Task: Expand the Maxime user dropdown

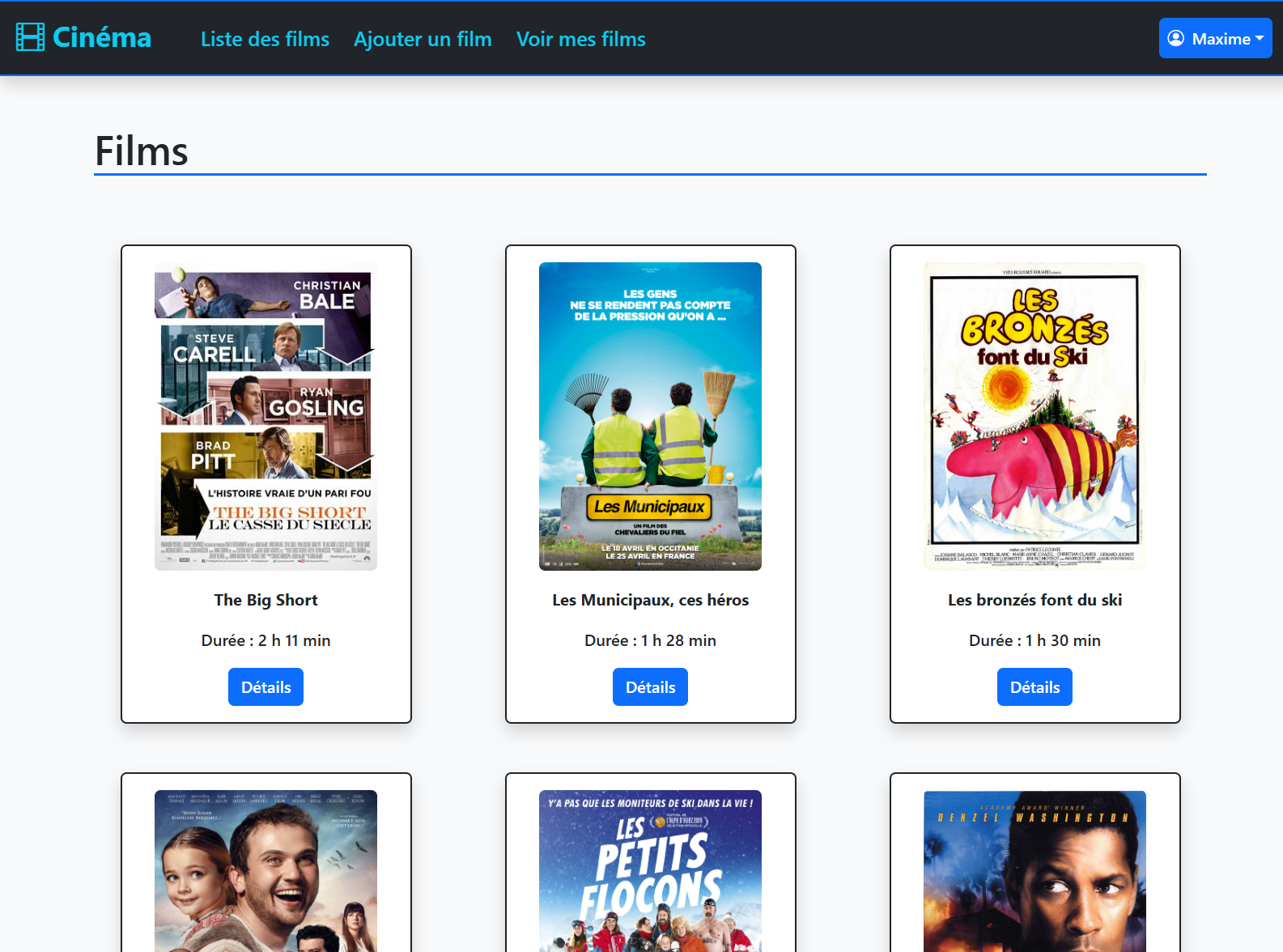Action: [1215, 38]
